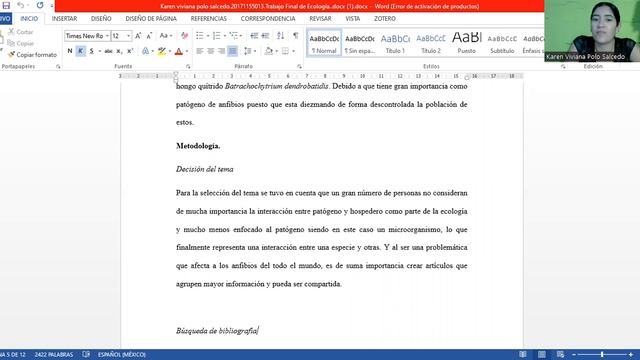Expand highlight color dropdown arrow

point(169,51)
